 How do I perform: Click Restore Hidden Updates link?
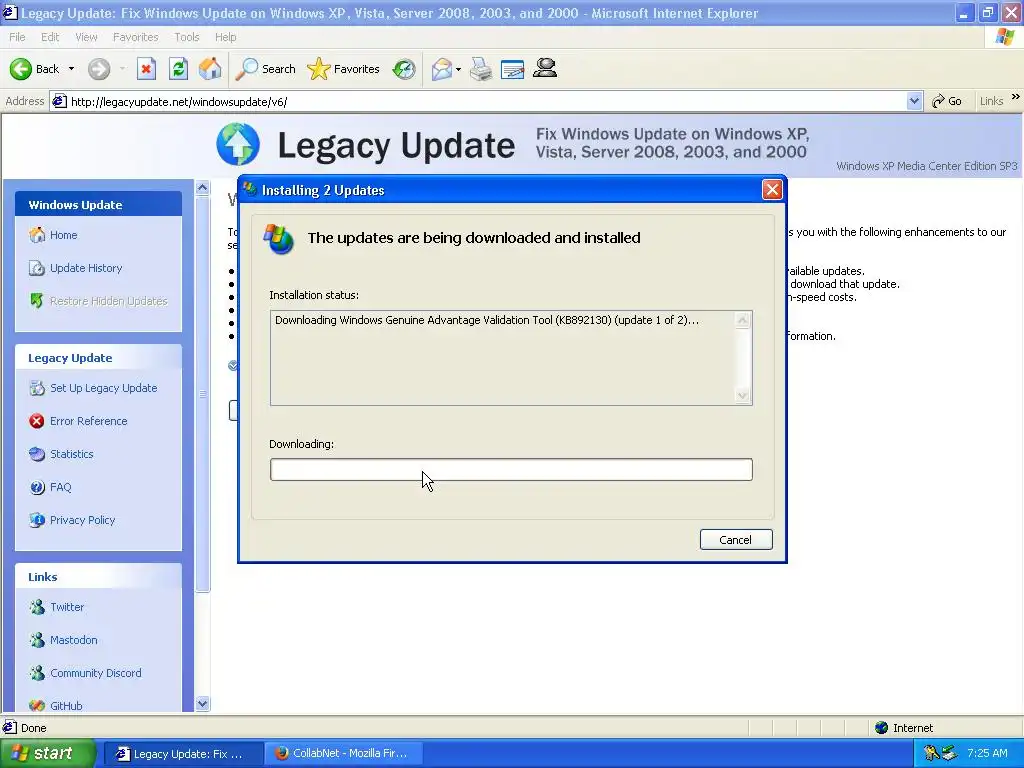(x=108, y=301)
